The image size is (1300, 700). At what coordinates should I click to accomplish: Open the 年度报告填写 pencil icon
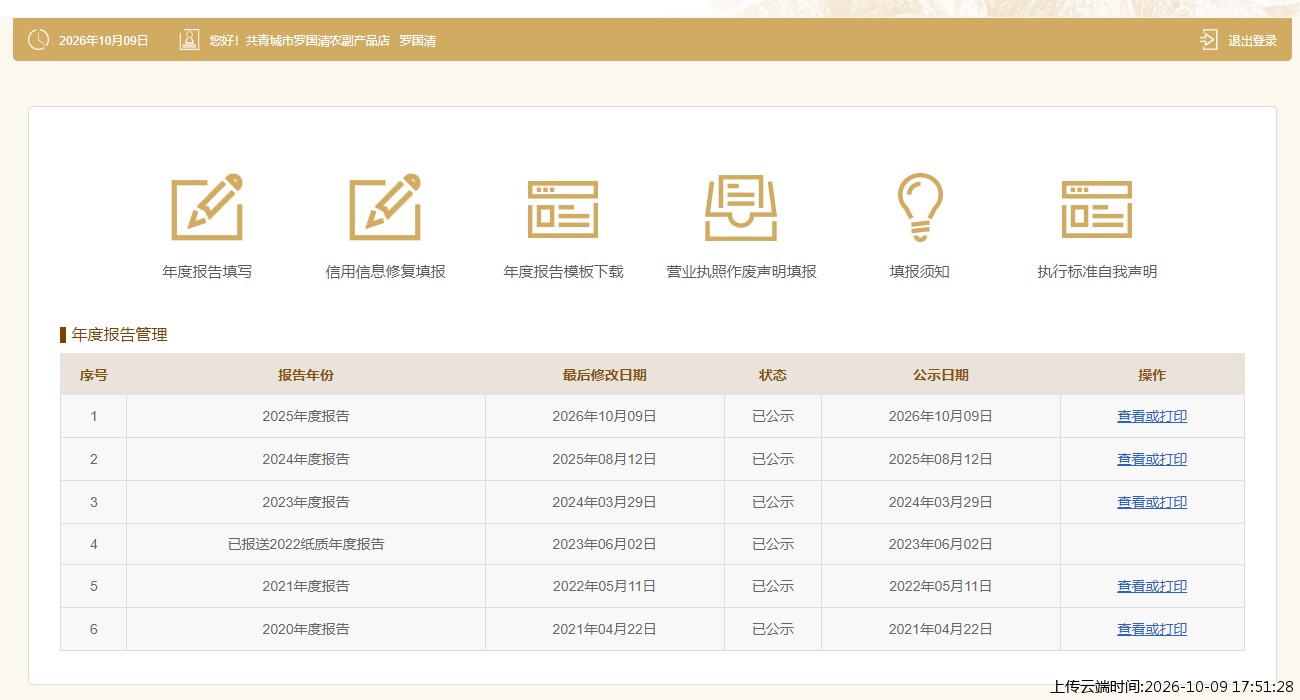tap(207, 207)
